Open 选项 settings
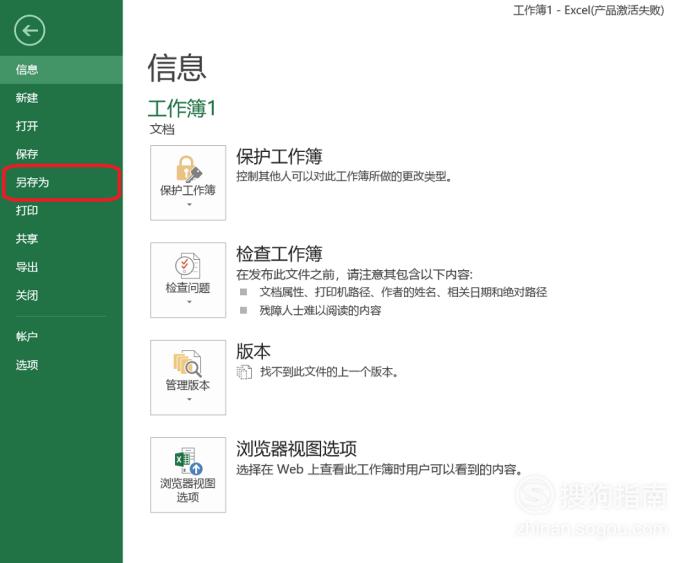692x563 pixels. pos(61,365)
